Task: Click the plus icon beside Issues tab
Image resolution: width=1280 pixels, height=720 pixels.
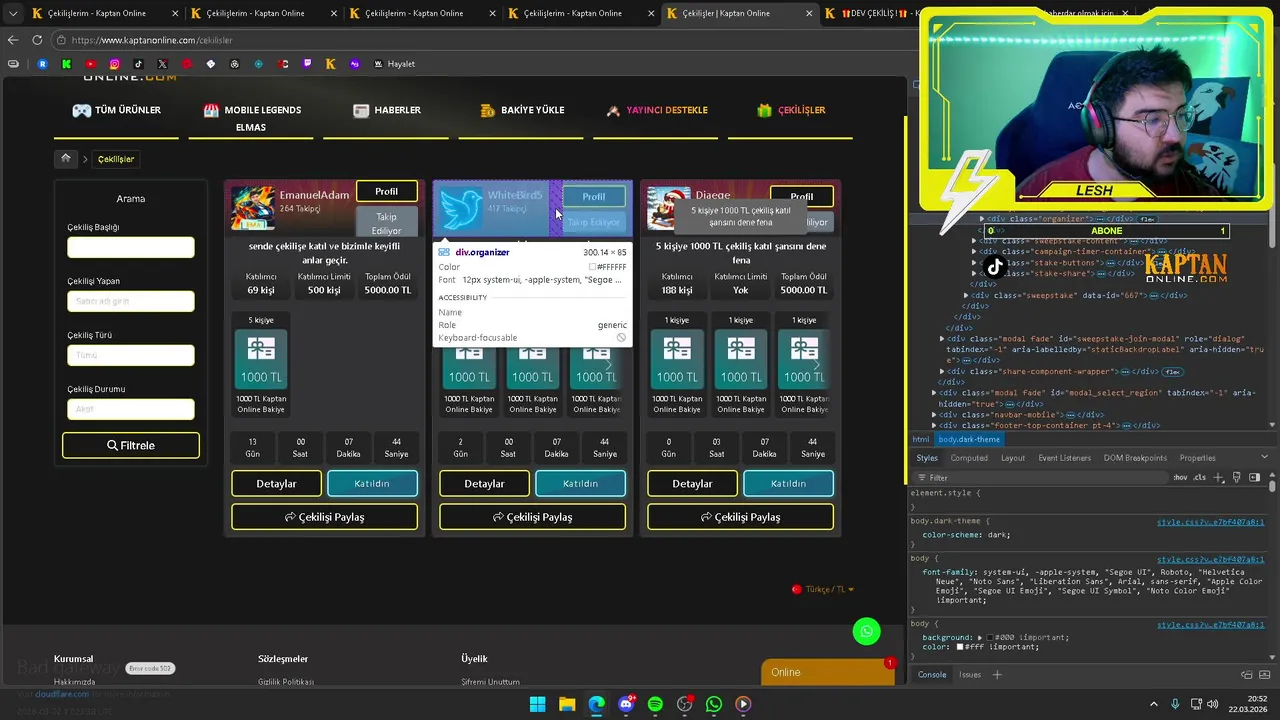Action: (997, 675)
